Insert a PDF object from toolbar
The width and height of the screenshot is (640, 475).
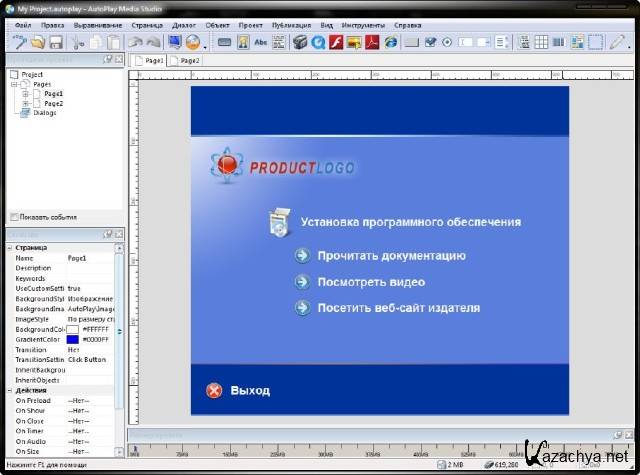pos(370,42)
